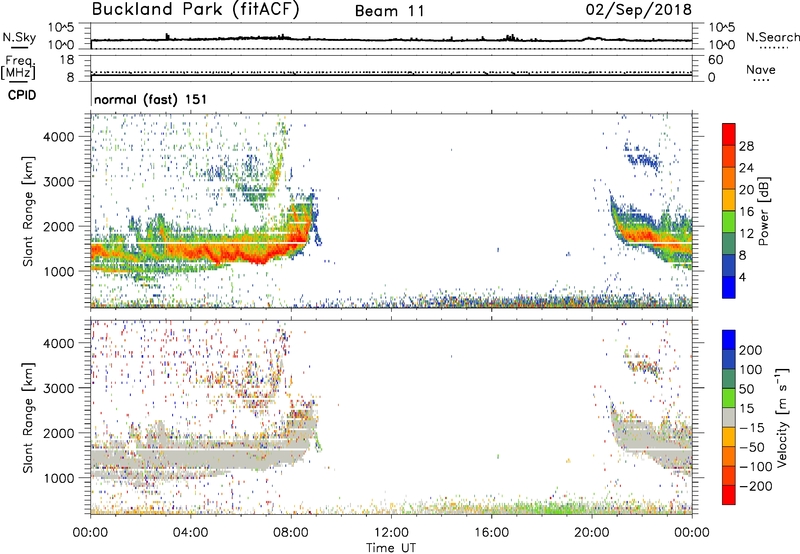Pick the red top segment of Power colorbar
The height and width of the screenshot is (554, 800).
[x=729, y=134]
